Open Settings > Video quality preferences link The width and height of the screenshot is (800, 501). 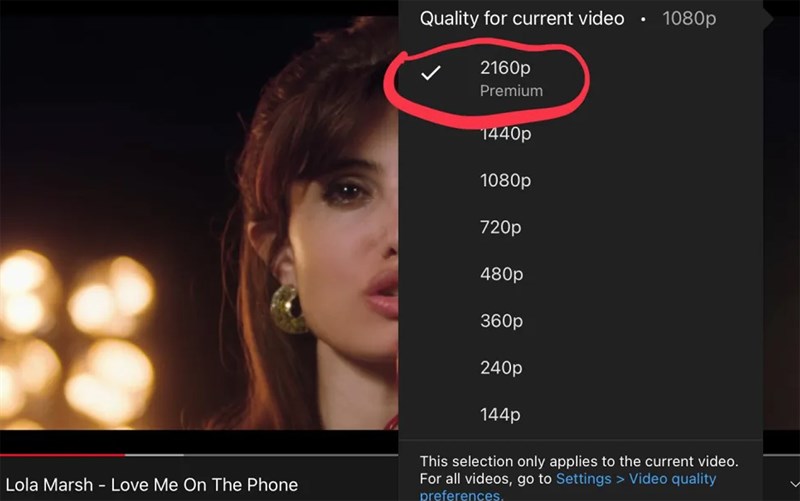pos(636,479)
